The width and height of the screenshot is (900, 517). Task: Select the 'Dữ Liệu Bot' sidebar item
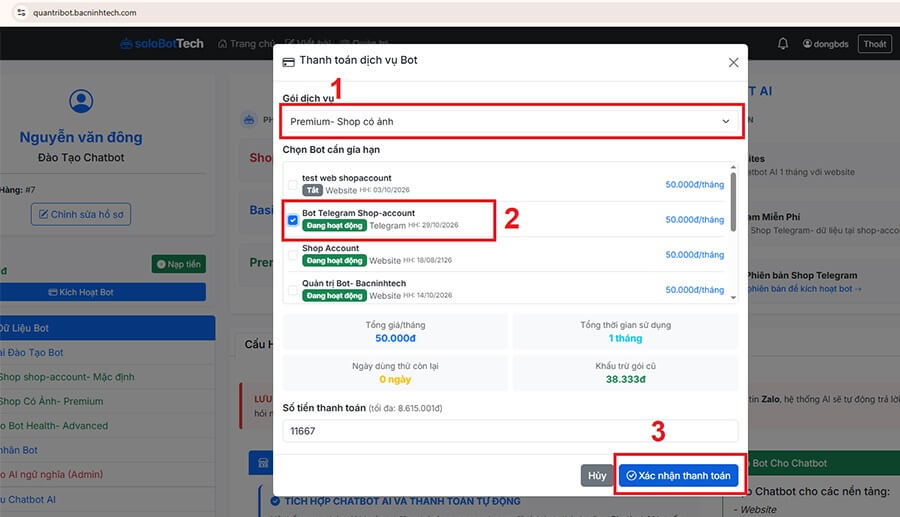[107, 328]
